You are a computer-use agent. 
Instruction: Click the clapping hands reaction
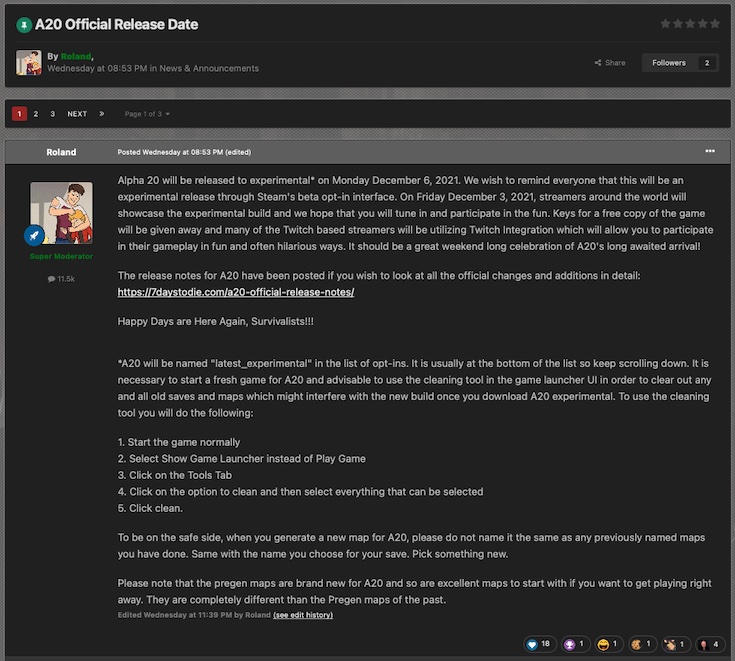[668, 645]
